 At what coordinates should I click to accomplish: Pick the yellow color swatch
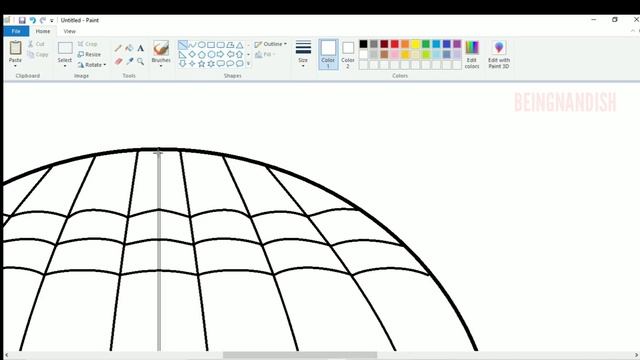pyautogui.click(x=416, y=44)
